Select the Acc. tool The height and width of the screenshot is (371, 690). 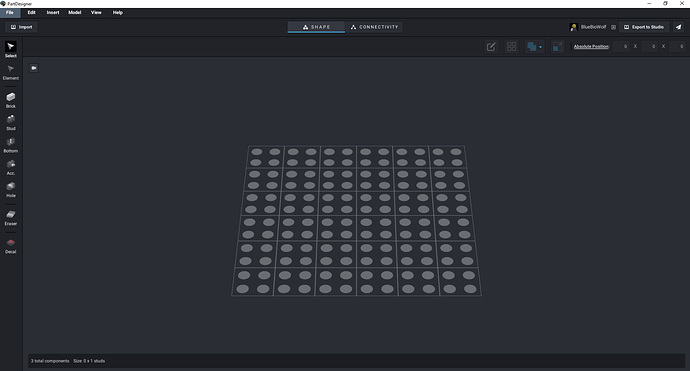click(11, 167)
